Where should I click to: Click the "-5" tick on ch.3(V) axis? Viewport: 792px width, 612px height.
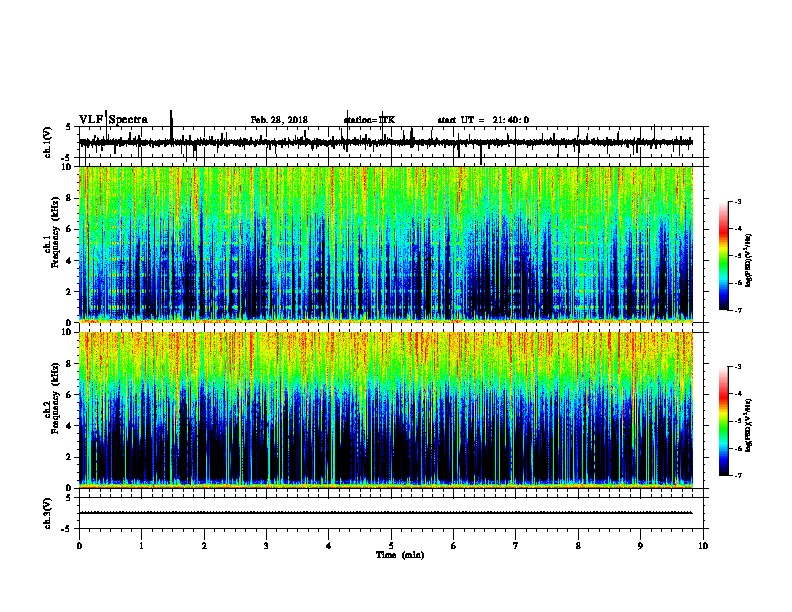tap(67, 529)
